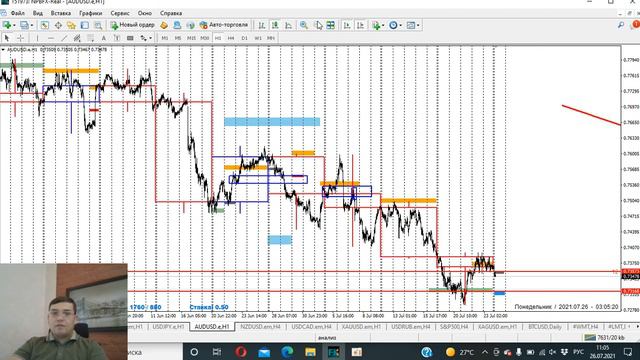Open the Файл menu
The width and height of the screenshot is (640, 360).
click(17, 13)
